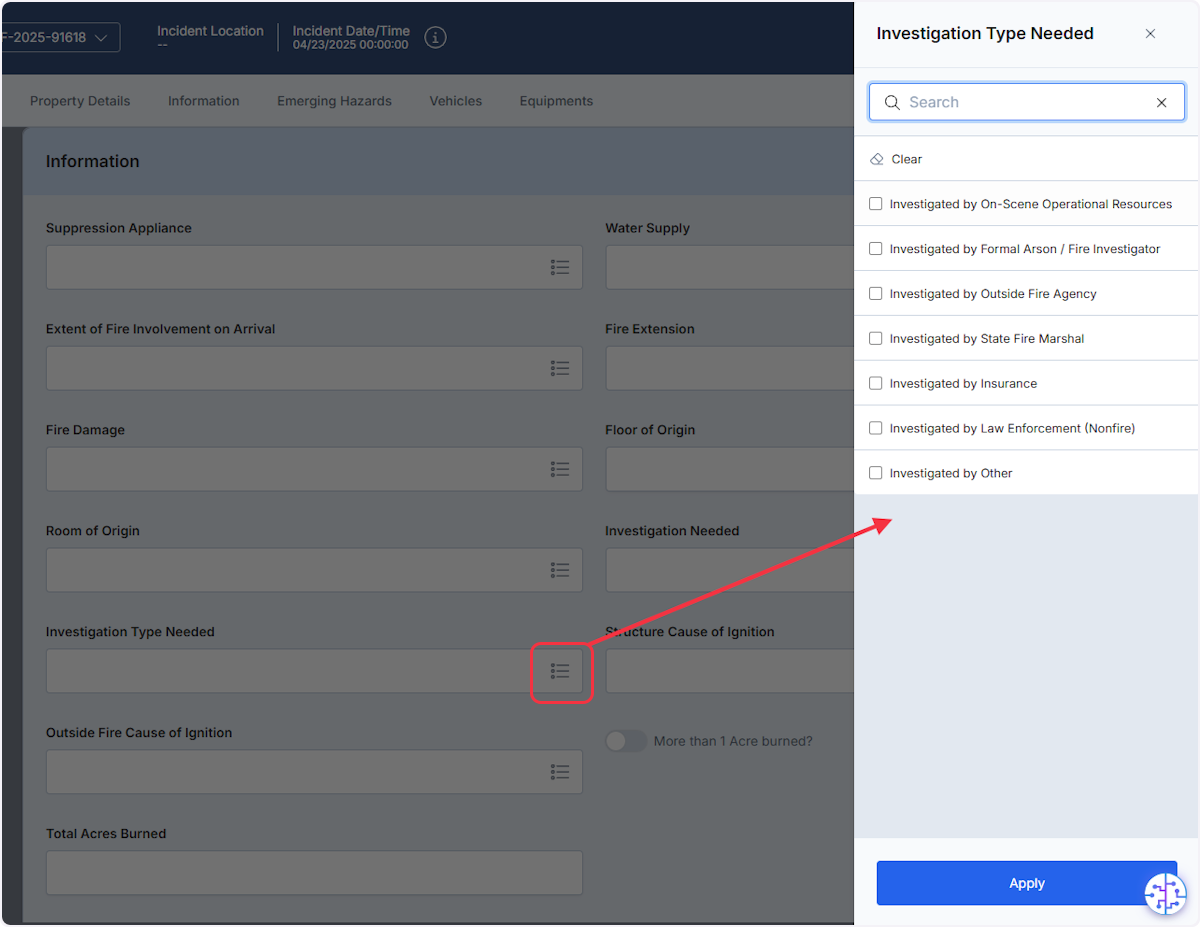The image size is (1200, 927).
Task: Click the incident date info icon
Action: point(435,38)
